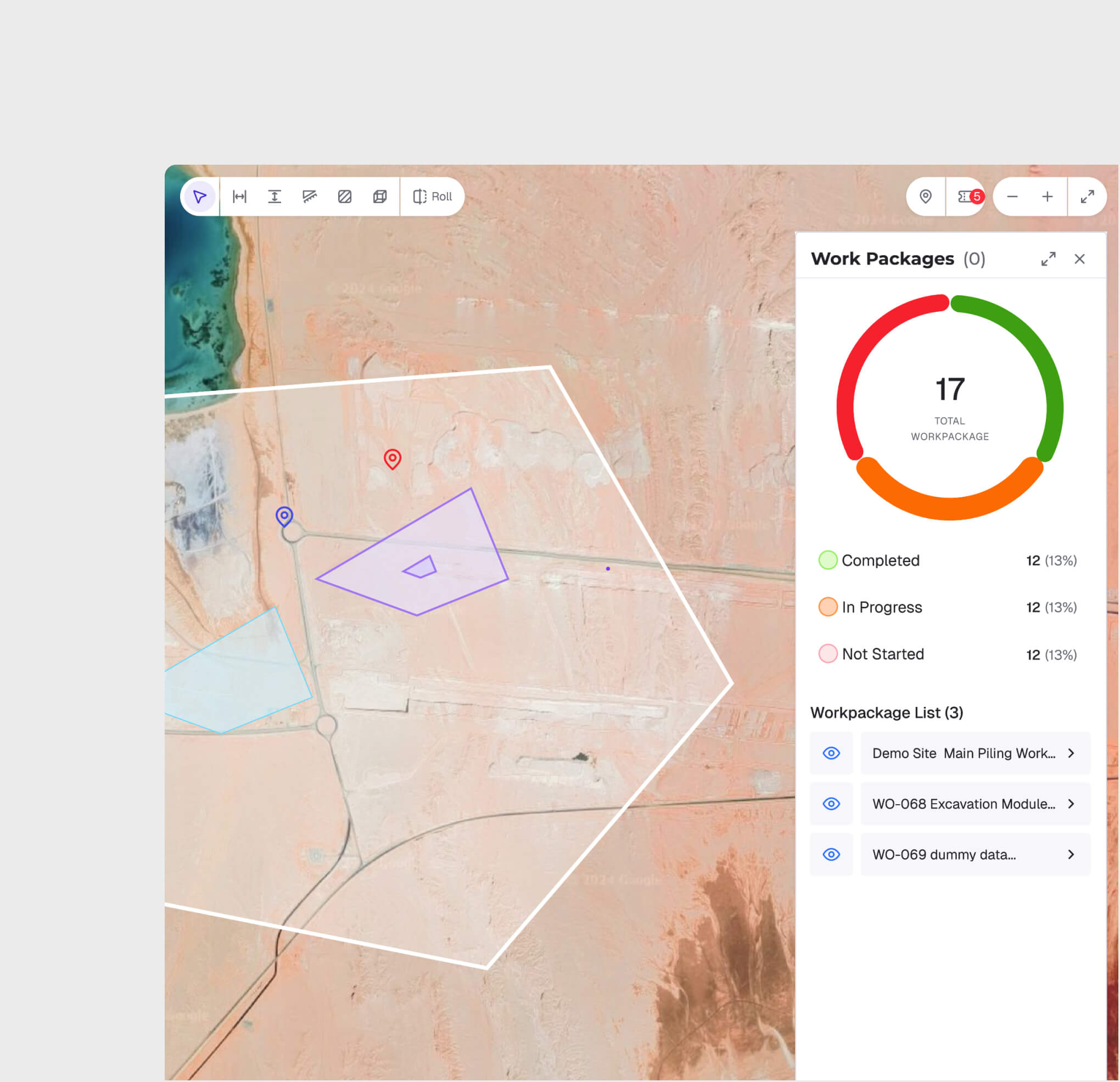Expand the Work Packages panel
1120x1082 pixels.
click(1048, 259)
